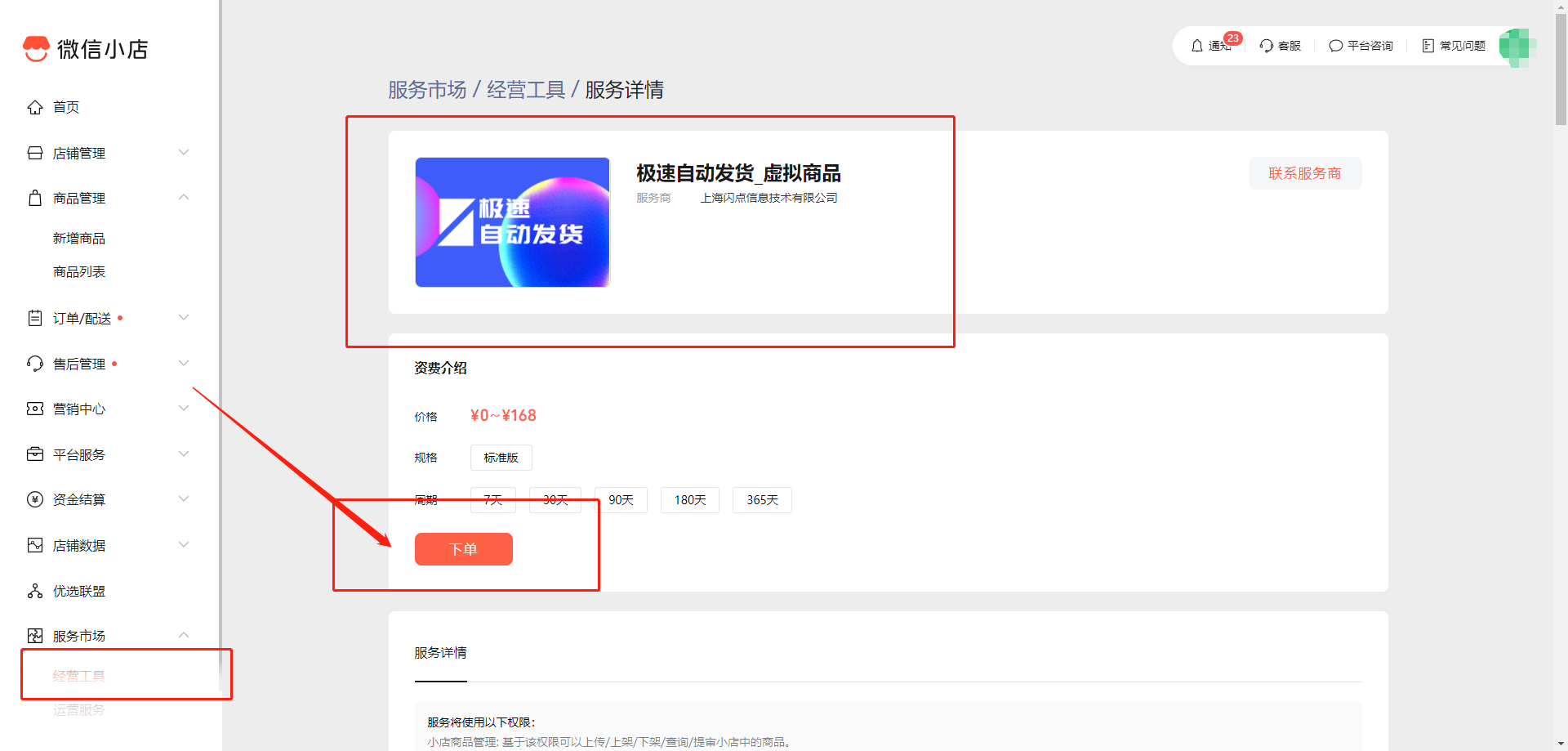Click the 营销中心 coupon icon
This screenshot has height=751, width=1568.
[x=35, y=409]
